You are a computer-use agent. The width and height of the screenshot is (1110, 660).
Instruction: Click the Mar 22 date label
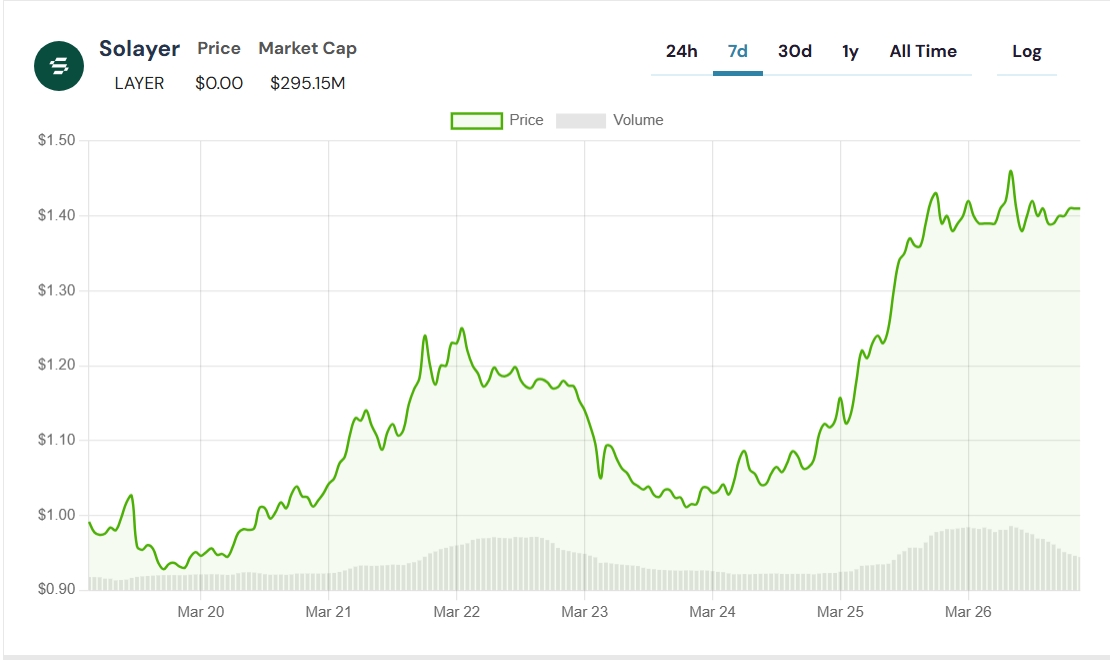click(x=457, y=612)
